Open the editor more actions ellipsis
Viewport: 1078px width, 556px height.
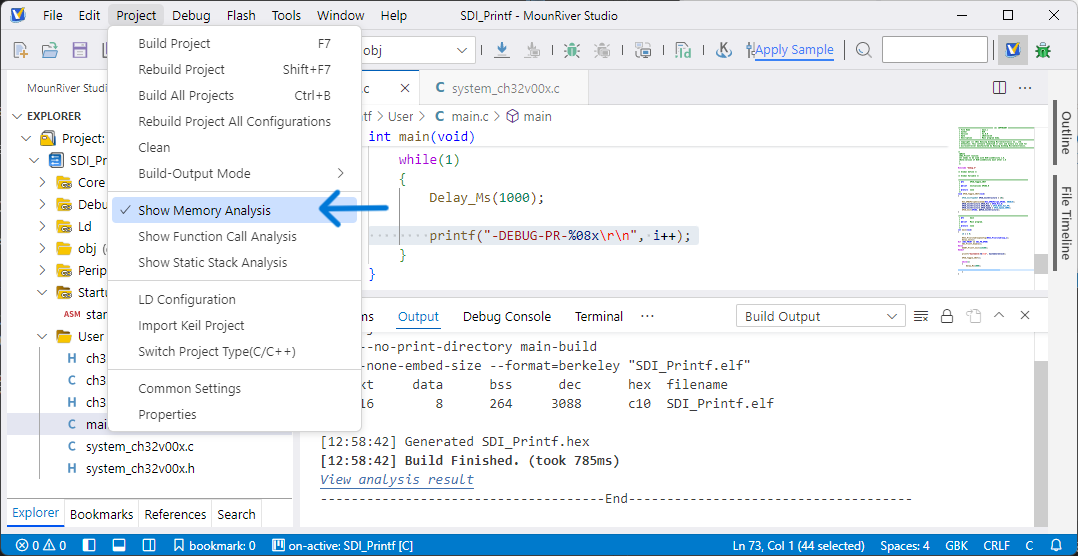[x=1025, y=88]
